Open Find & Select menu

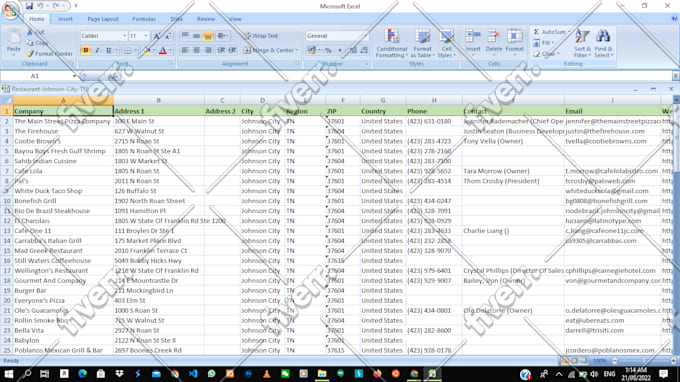point(603,43)
